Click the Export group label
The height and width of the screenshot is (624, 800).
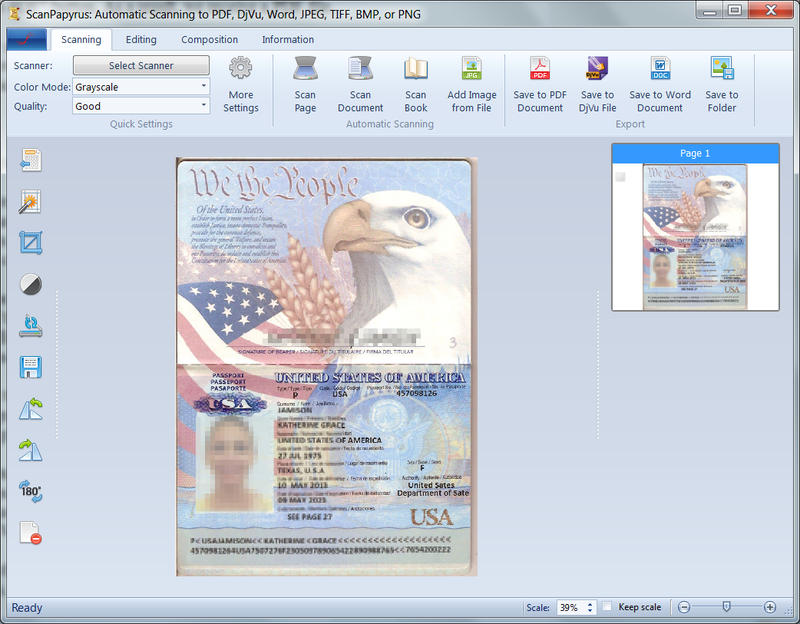click(x=630, y=124)
